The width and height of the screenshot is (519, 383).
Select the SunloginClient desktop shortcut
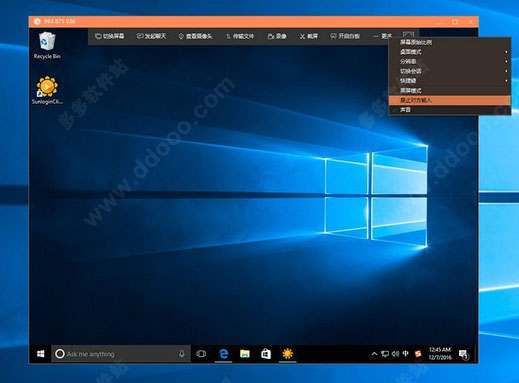coord(47,90)
